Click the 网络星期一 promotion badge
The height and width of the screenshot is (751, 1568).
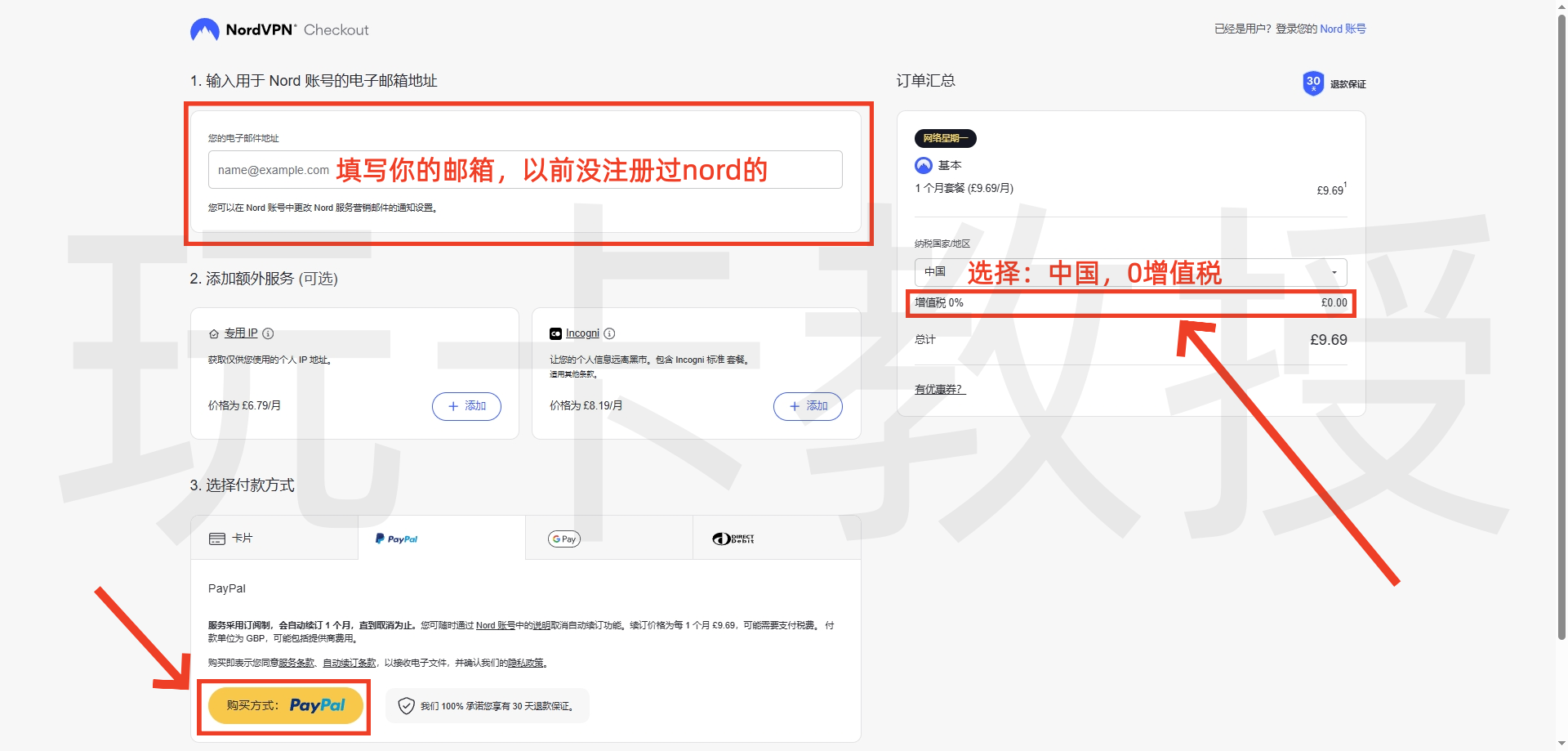[947, 138]
